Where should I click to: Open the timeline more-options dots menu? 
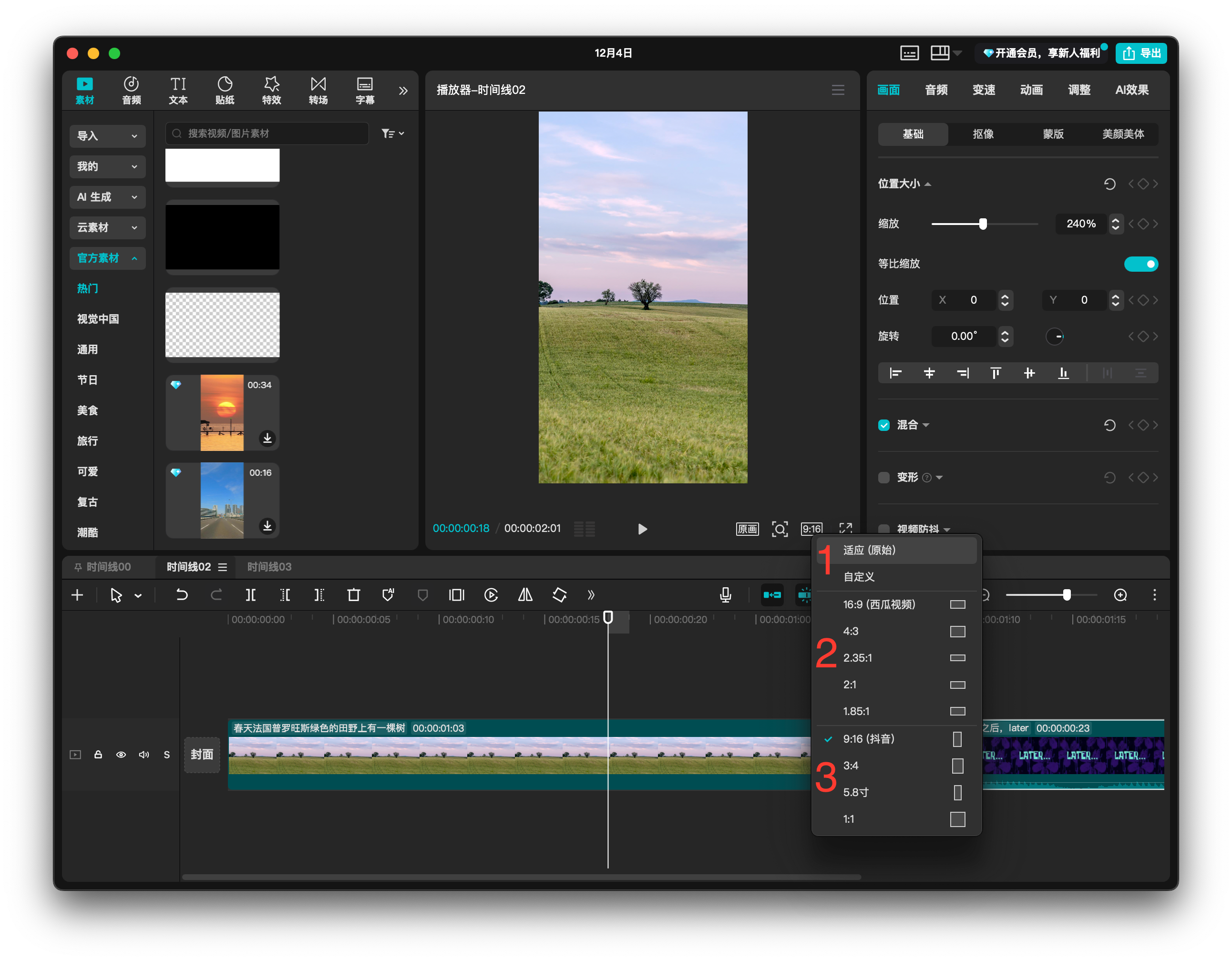(1155, 595)
